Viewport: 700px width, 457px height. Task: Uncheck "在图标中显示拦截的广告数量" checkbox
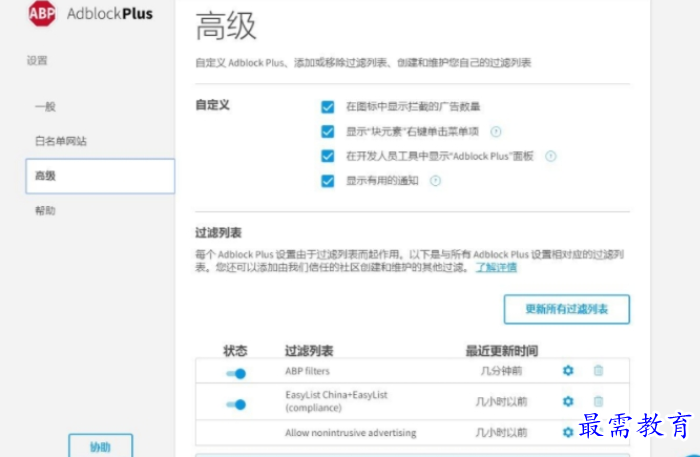coord(327,106)
